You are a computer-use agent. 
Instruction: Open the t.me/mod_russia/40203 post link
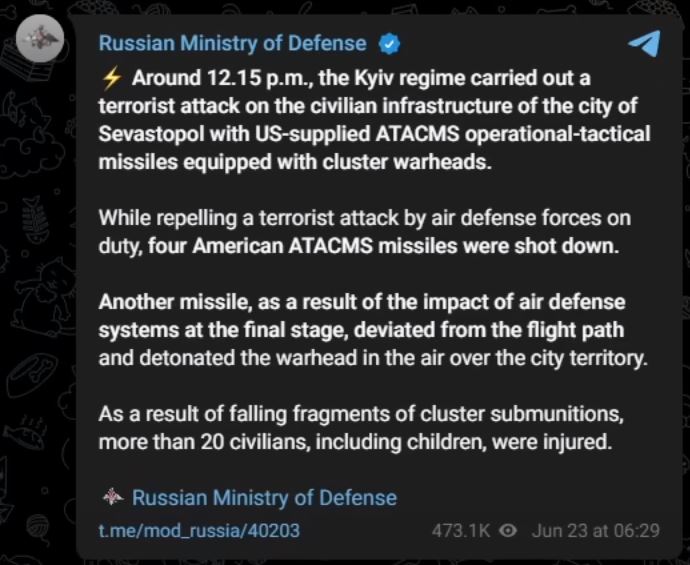click(198, 530)
